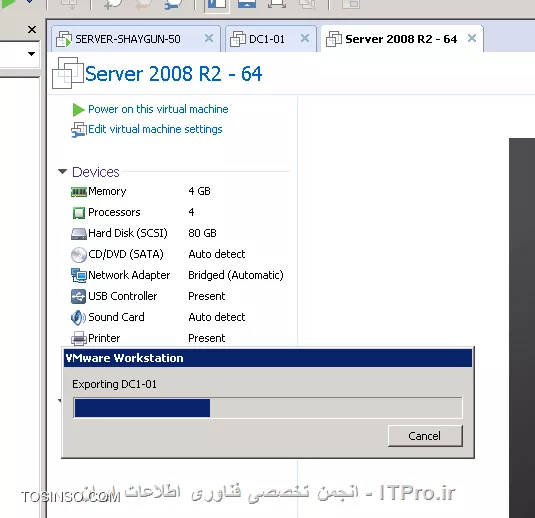Screen dimensions: 535x518
Task: Click the Network Adapter icon
Action: (79, 276)
